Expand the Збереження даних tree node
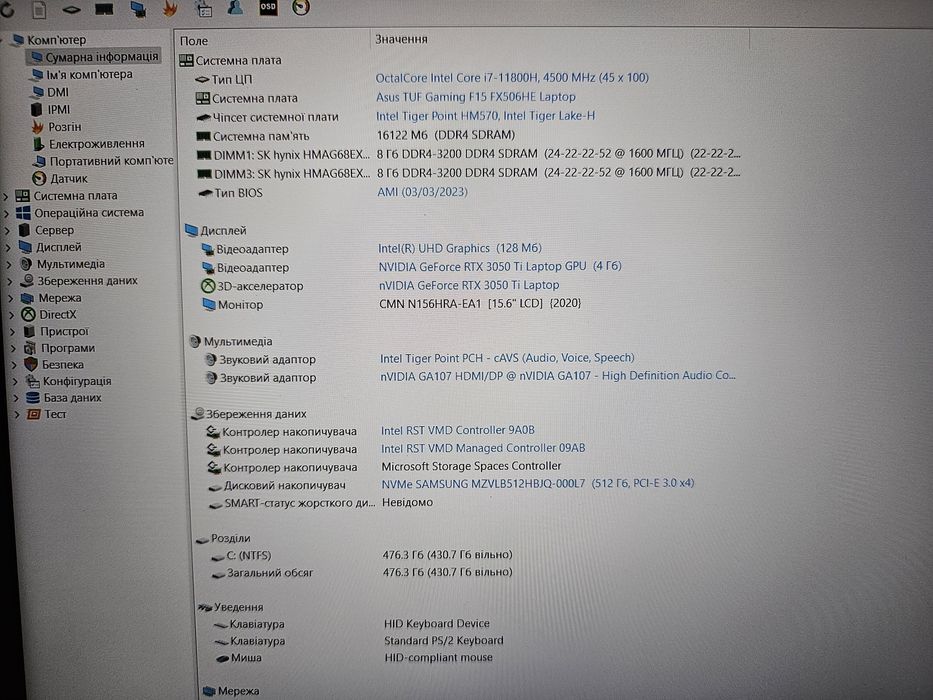933x700 pixels. [10, 282]
